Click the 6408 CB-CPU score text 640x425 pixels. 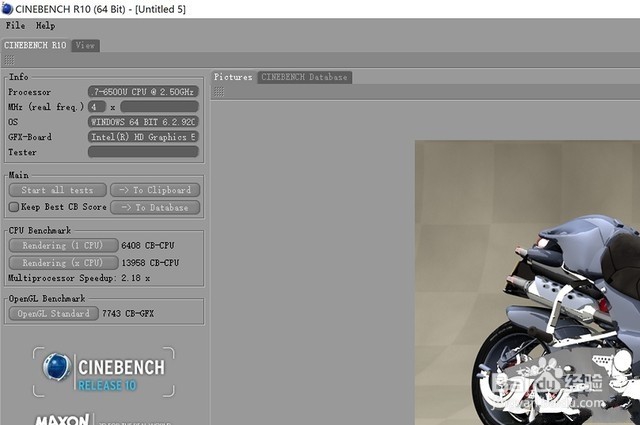[x=148, y=245]
